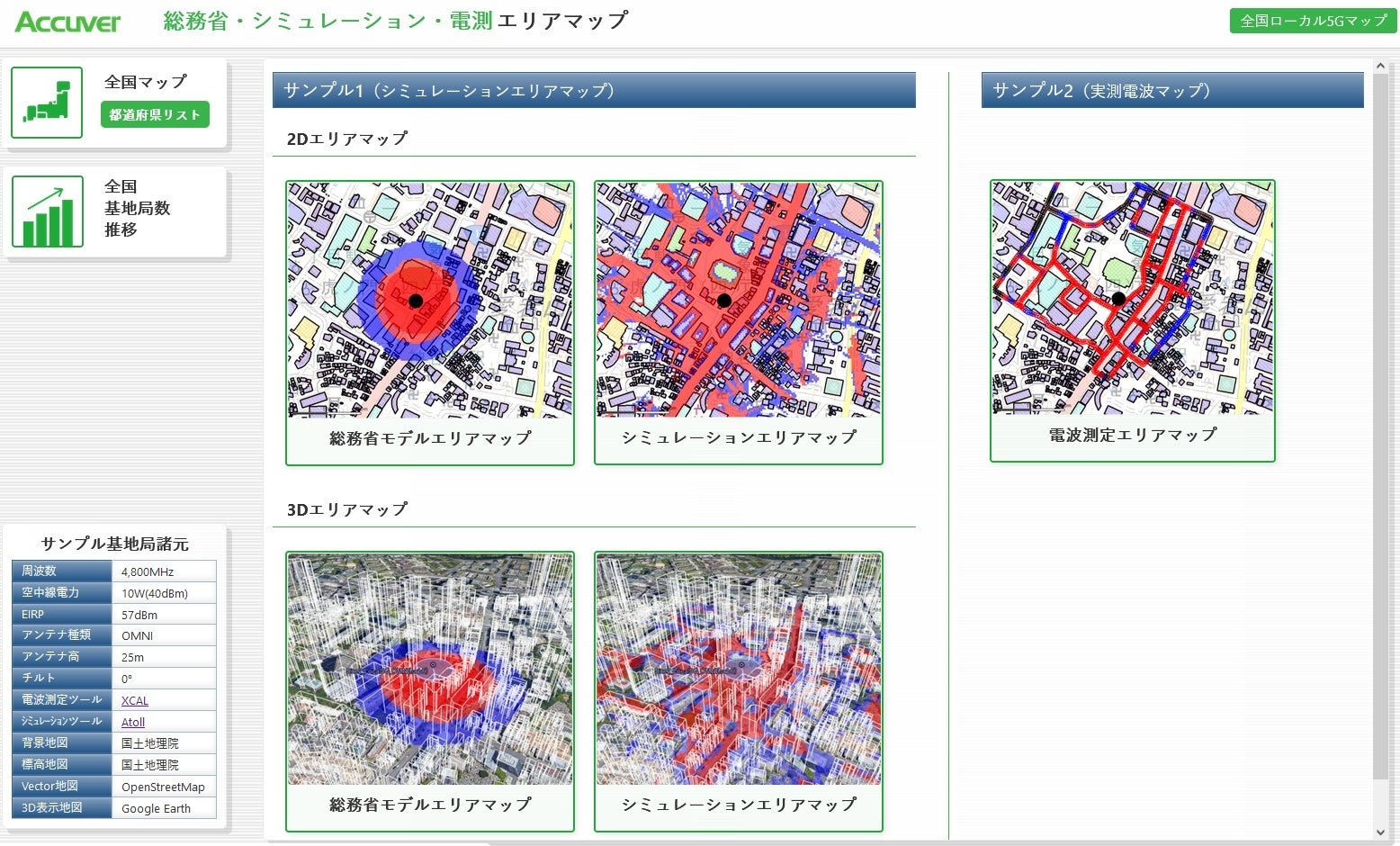Open the Atoll simulation tool link
The image size is (1400, 846).
coord(133,722)
